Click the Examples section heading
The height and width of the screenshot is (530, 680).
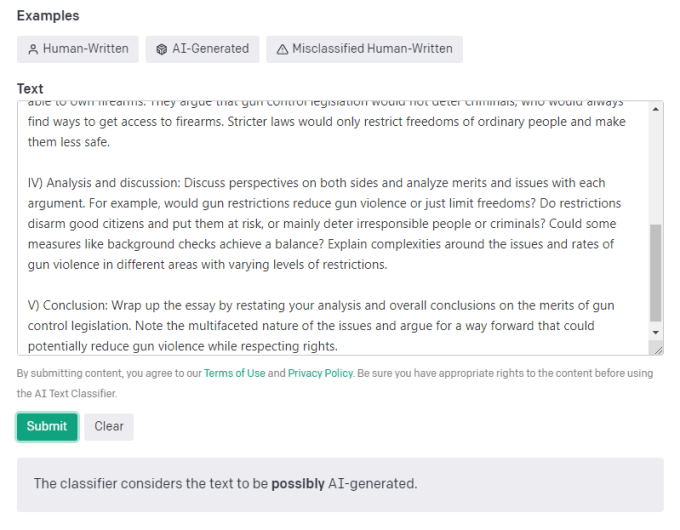pos(48,16)
